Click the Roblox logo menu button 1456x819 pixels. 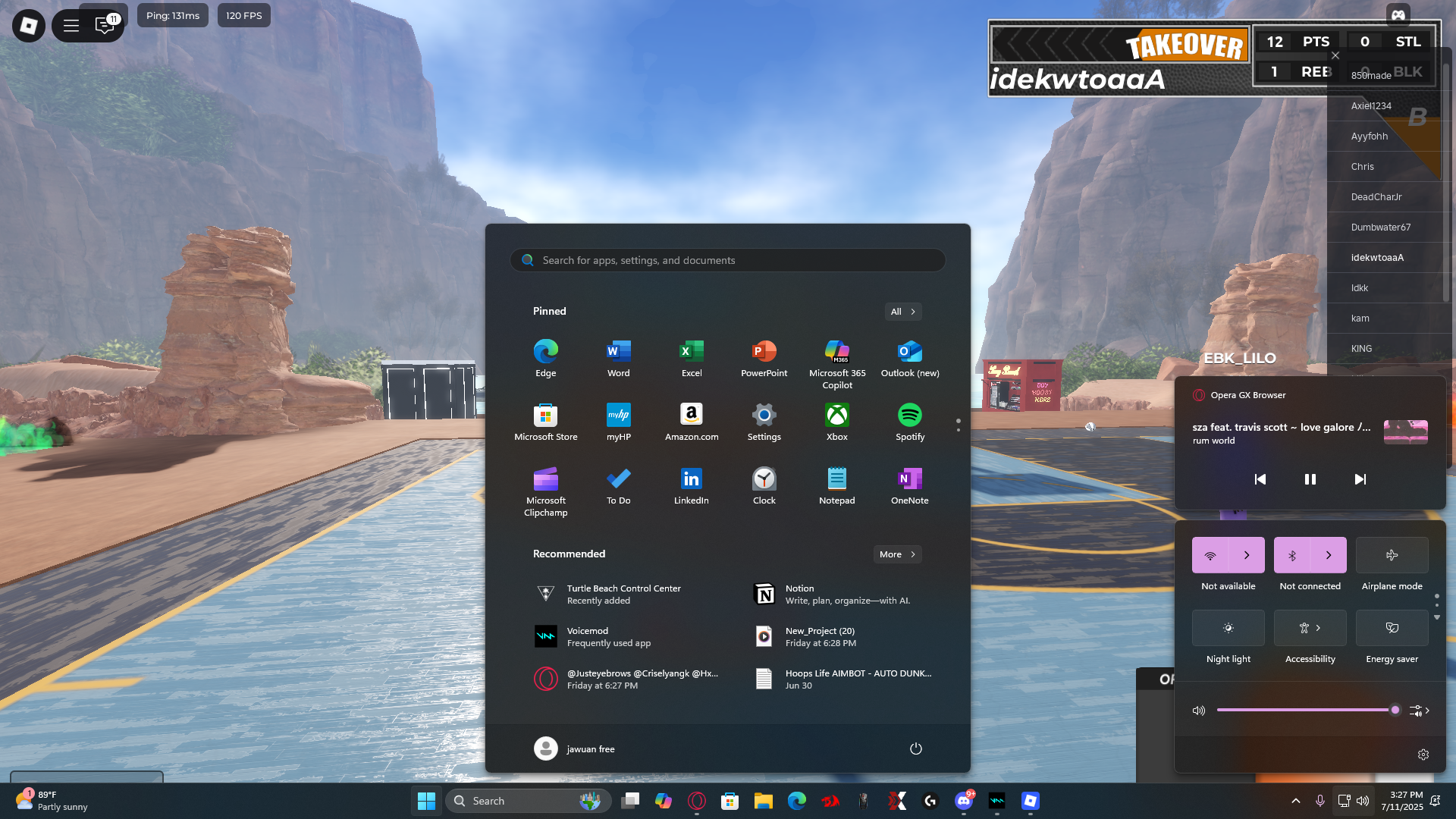pyautogui.click(x=29, y=26)
